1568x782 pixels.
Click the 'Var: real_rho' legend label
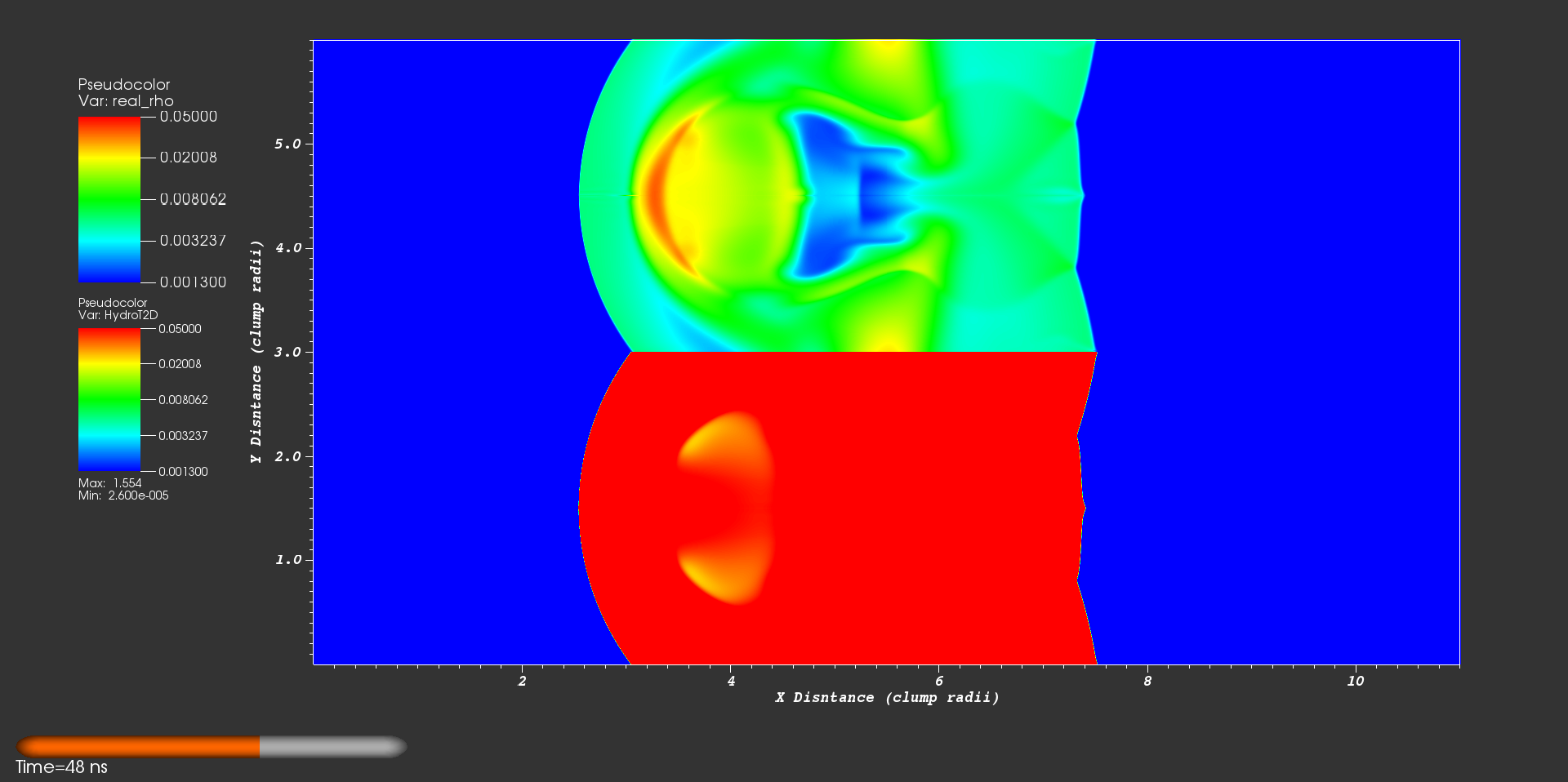(126, 101)
